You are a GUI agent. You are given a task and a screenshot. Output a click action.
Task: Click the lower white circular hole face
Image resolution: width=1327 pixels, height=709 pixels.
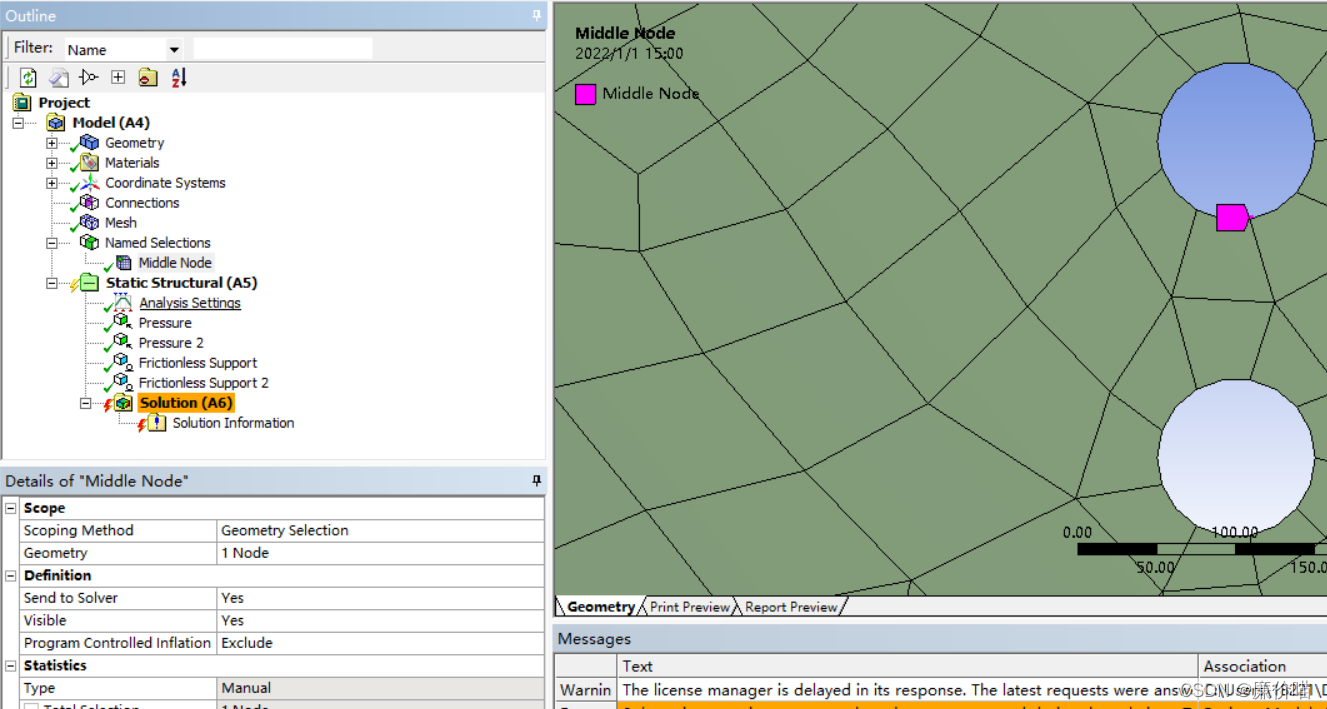tap(1236, 458)
